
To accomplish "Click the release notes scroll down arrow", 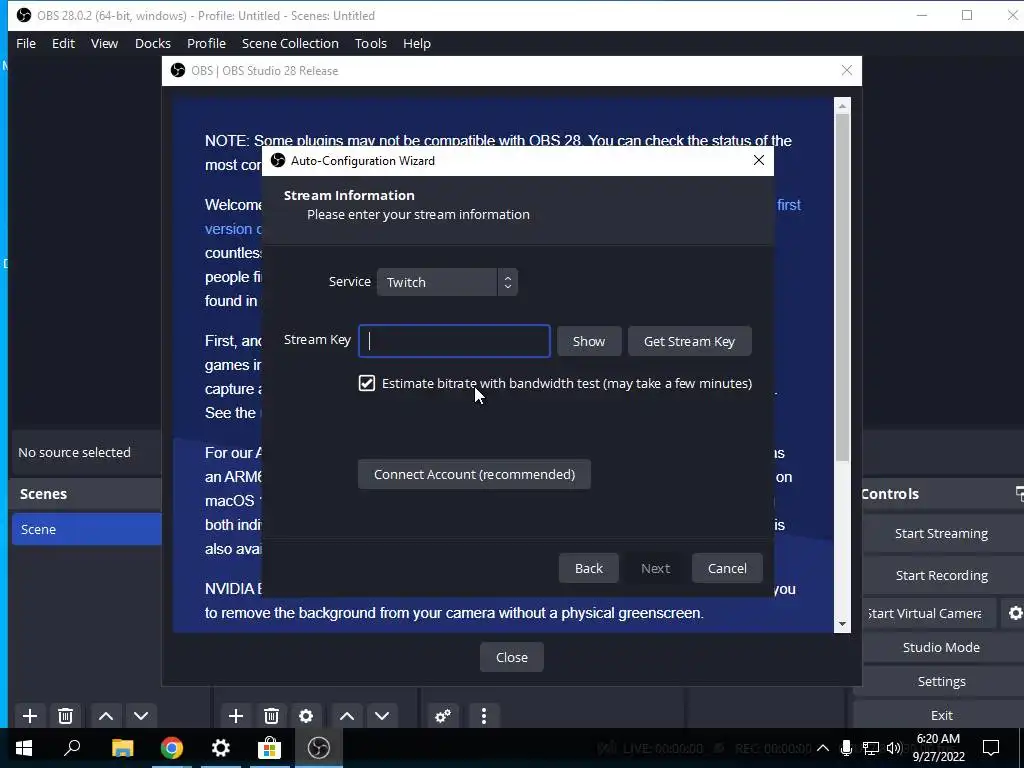I will point(842,624).
